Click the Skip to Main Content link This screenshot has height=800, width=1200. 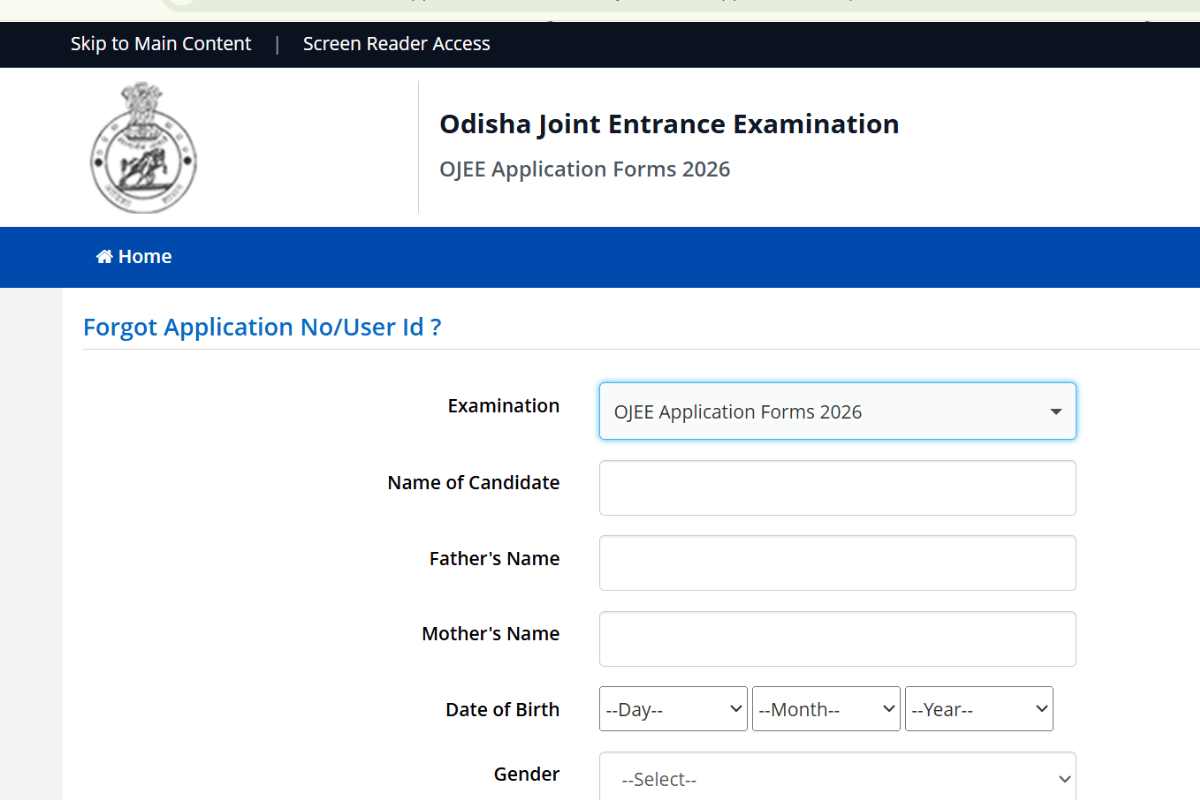point(160,43)
